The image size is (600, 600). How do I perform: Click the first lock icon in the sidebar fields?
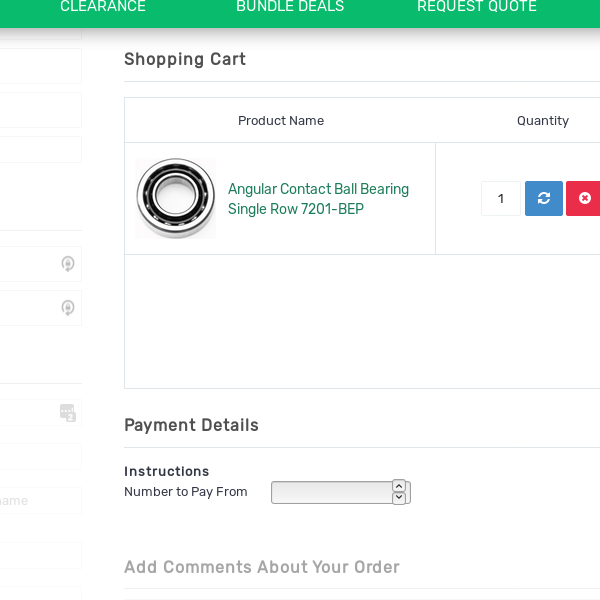click(x=68, y=264)
